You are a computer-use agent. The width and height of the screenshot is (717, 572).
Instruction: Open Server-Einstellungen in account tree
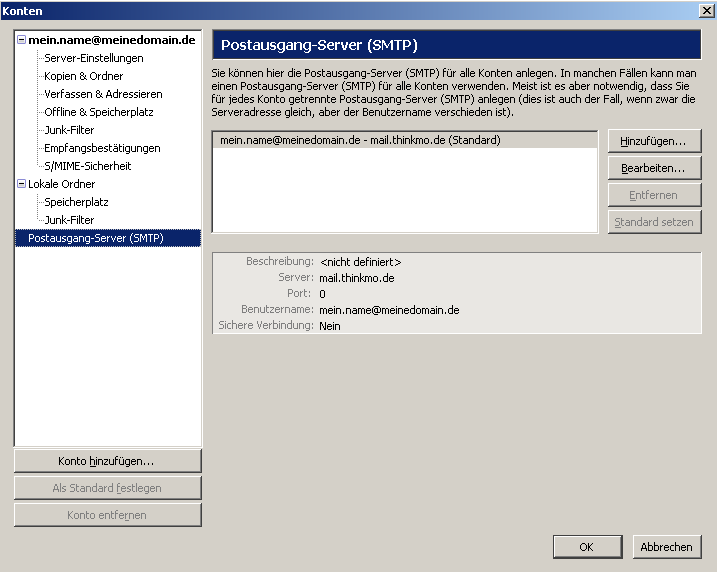[x=93, y=58]
